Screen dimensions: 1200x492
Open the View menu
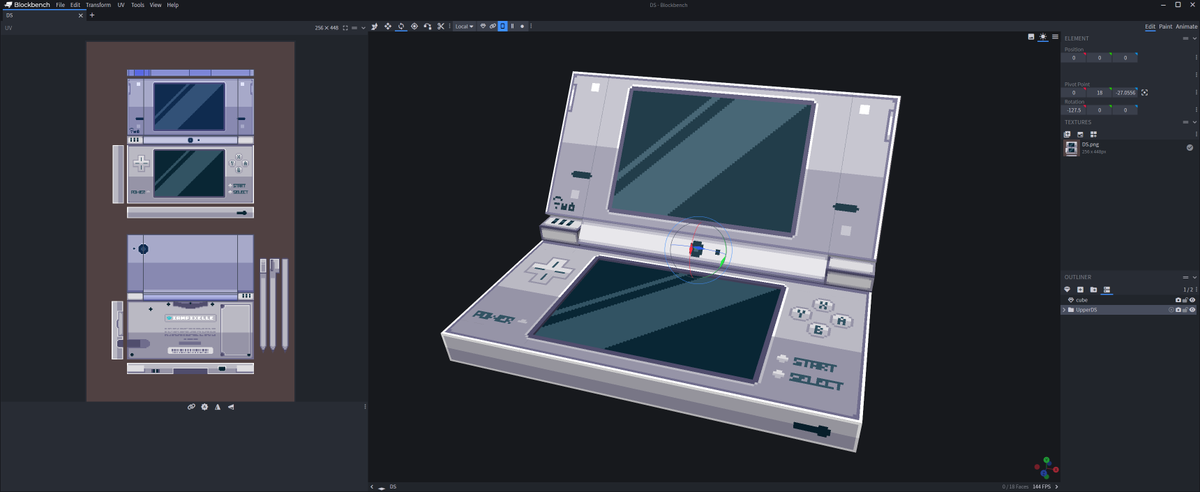[156, 5]
